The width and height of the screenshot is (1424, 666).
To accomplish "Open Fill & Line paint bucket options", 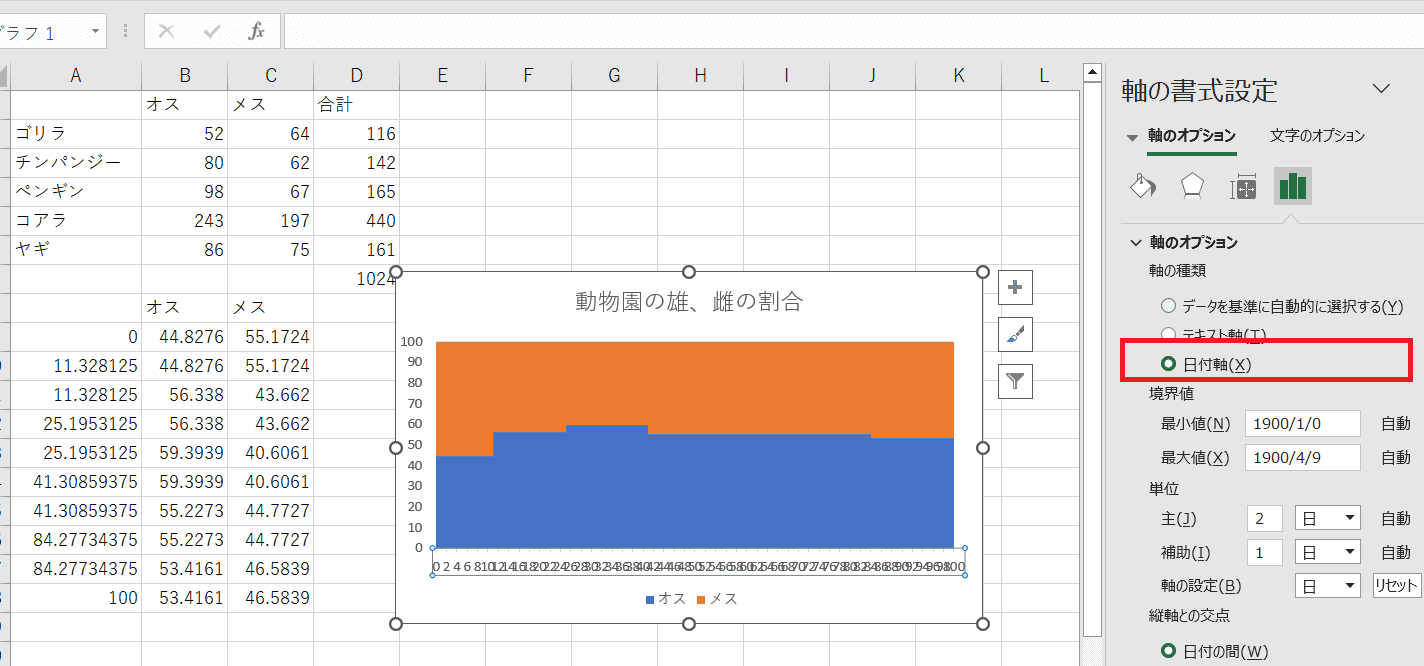I will click(x=1142, y=186).
